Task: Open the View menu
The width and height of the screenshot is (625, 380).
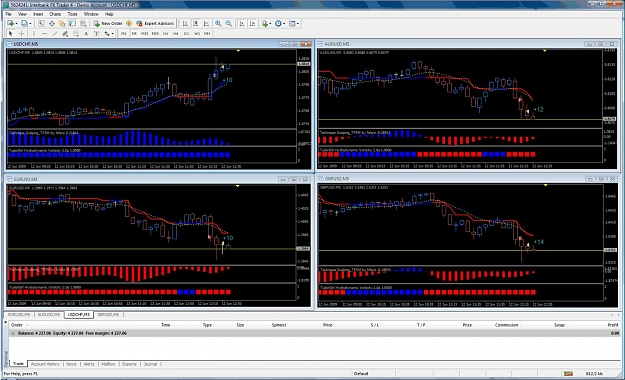Action: tap(22, 14)
